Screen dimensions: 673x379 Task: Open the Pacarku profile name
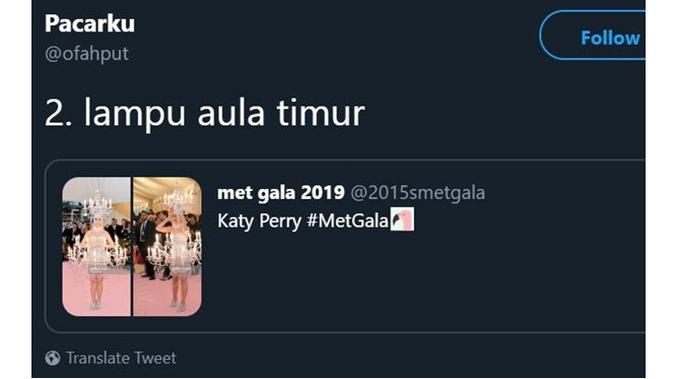(90, 23)
